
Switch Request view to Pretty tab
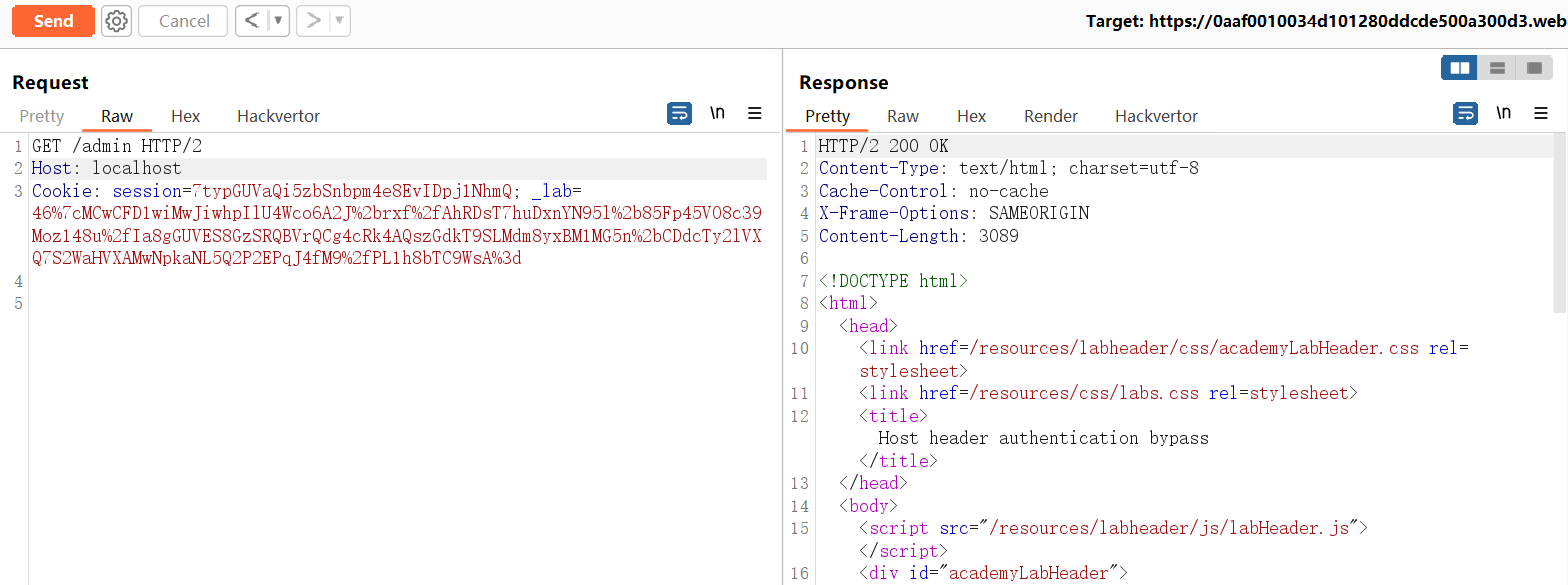(x=42, y=116)
